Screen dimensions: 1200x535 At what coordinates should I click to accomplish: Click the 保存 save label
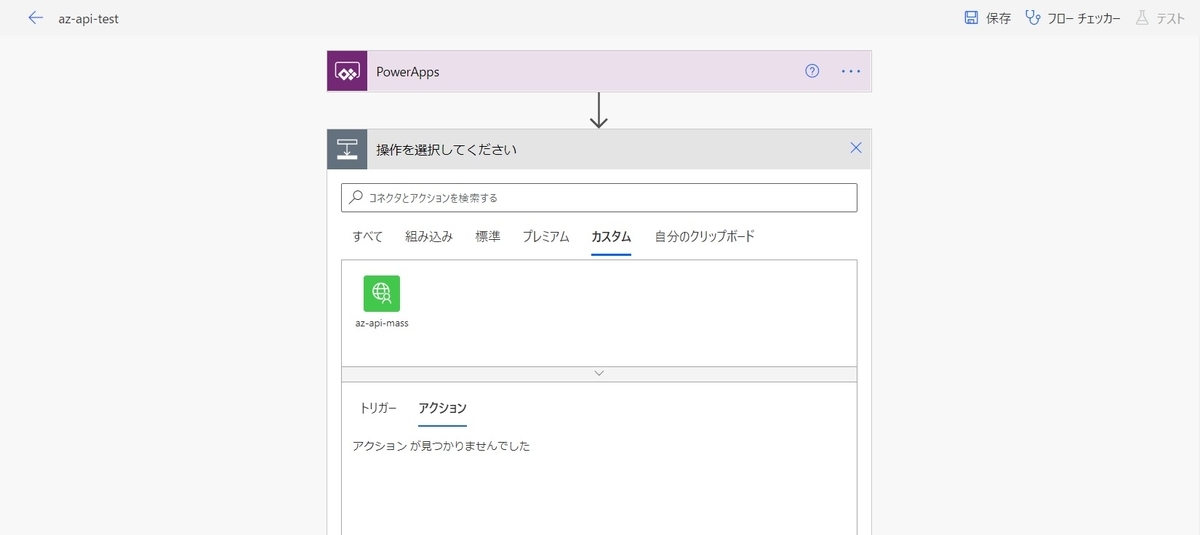pyautogui.click(x=998, y=18)
